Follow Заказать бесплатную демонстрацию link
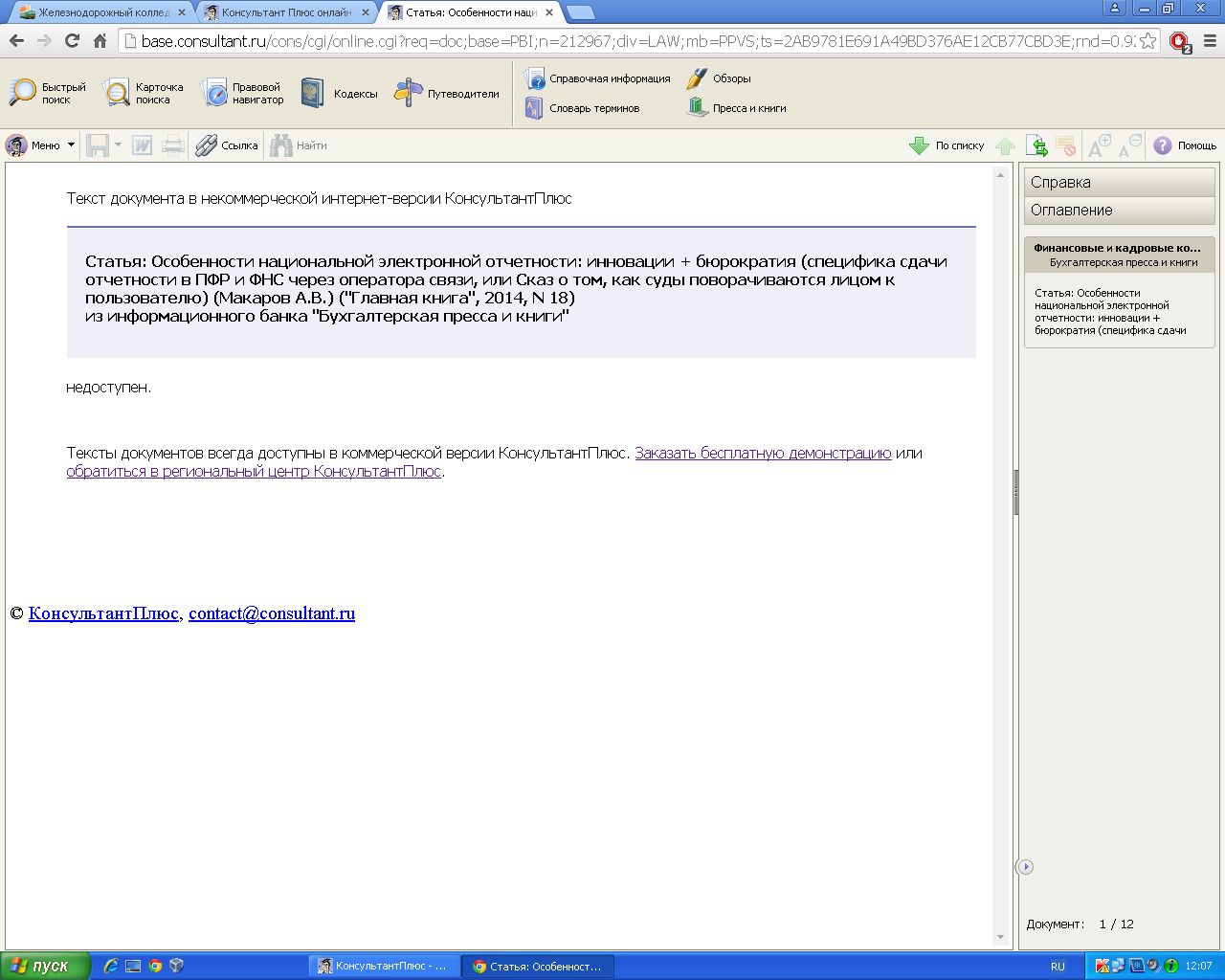Image resolution: width=1225 pixels, height=980 pixels. [x=763, y=453]
